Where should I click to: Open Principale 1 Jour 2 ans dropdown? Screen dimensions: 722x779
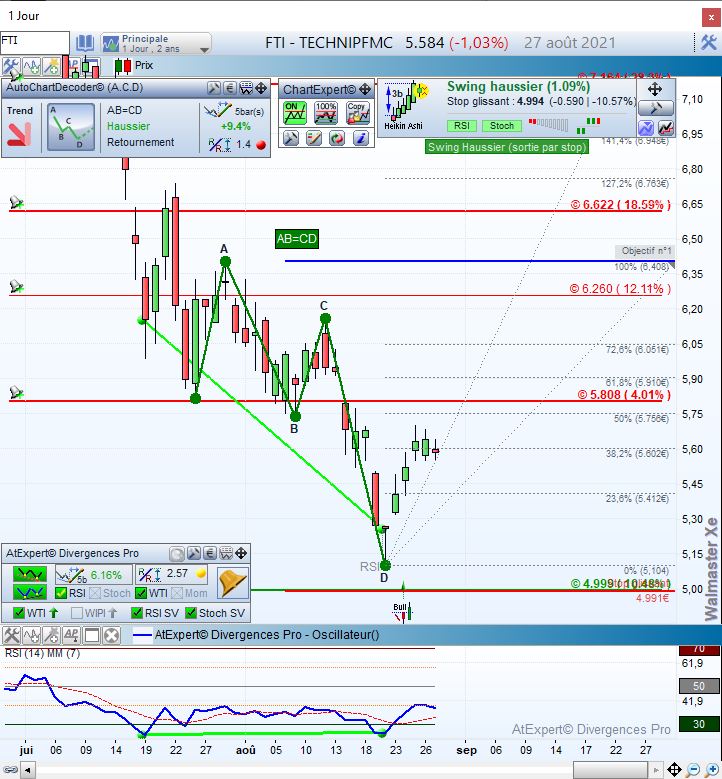click(156, 43)
